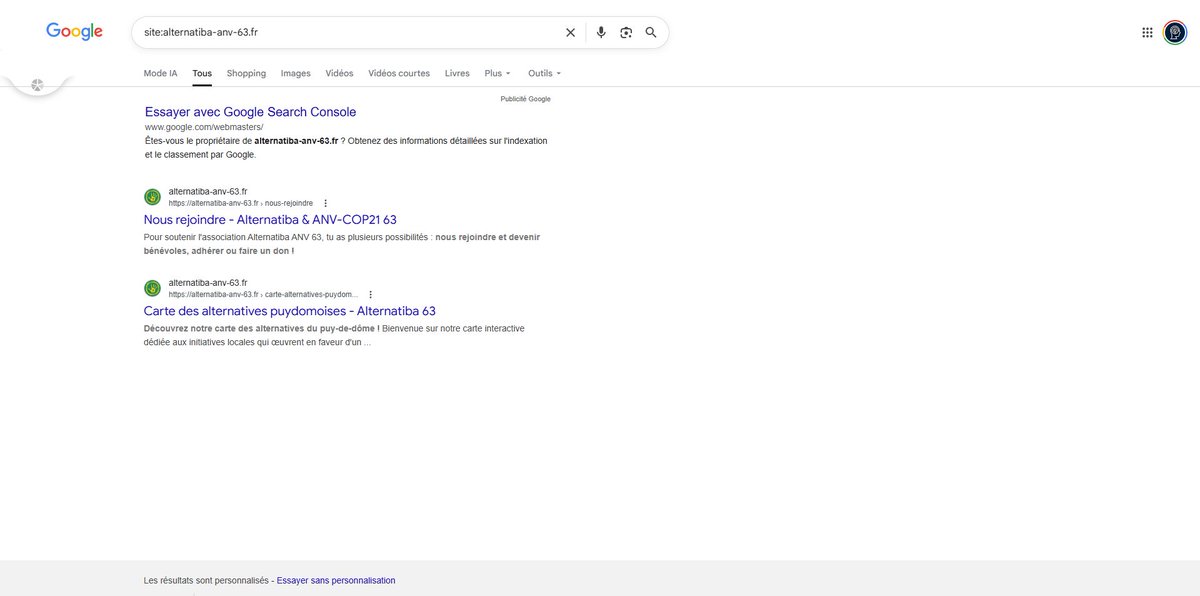Switch to the Mode IA tab
The image size is (1200, 596).
pyautogui.click(x=160, y=73)
